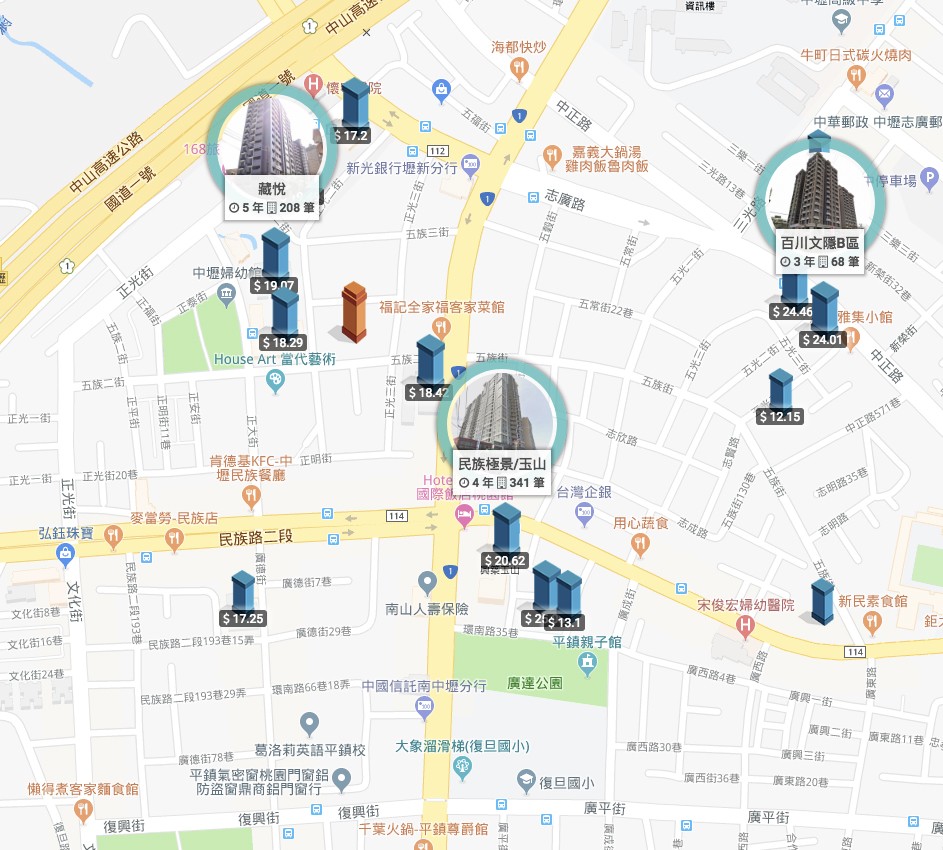943x850 pixels.
Task: Open the 新民素食館 restaurant pin
Action: pos(872,623)
